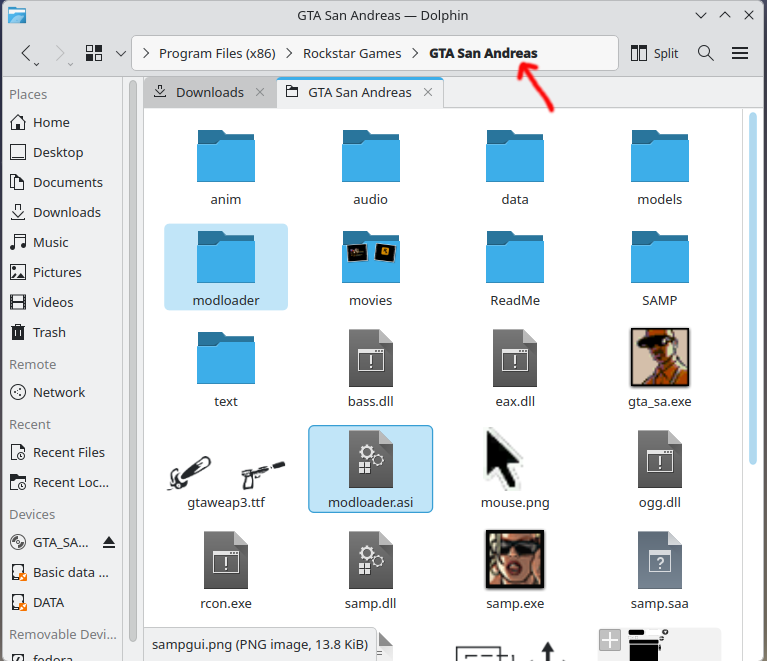Select mouse.png image
Image resolution: width=767 pixels, height=661 pixels.
tap(515, 469)
